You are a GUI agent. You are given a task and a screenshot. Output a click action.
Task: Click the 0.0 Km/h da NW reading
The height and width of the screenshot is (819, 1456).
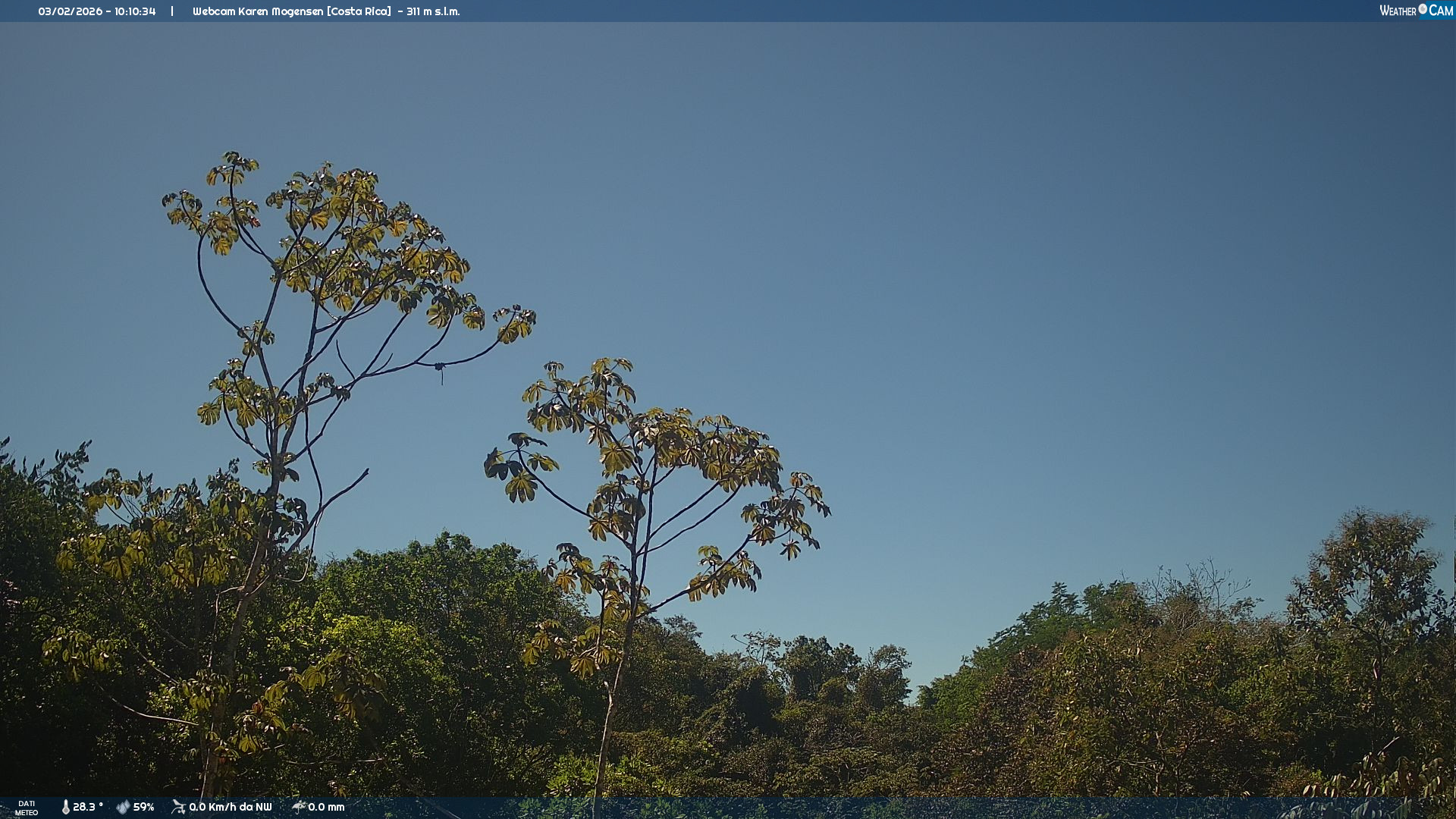pos(231,807)
